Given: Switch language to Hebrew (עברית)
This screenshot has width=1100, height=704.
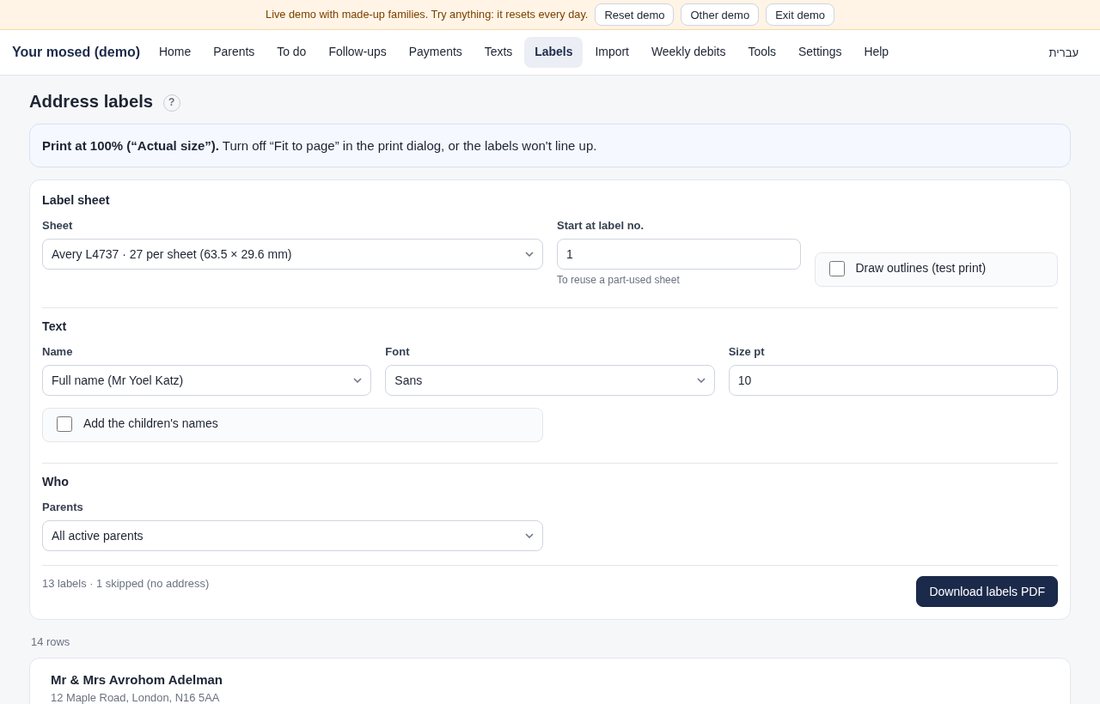Looking at the screenshot, I should 1064,53.
